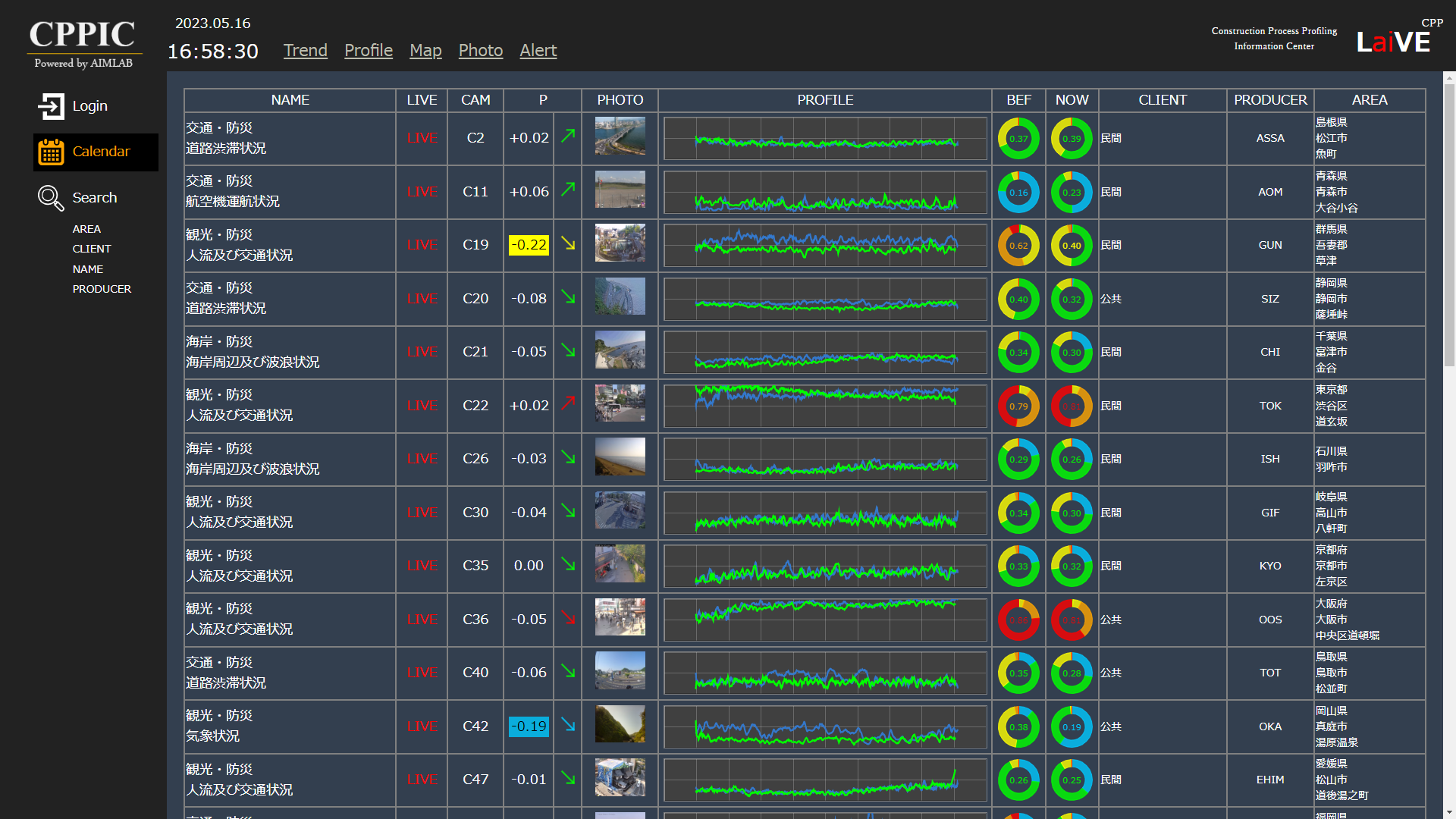The image size is (1456, 819).
Task: Click the BEF donut gauge for C22
Action: coord(1018,406)
